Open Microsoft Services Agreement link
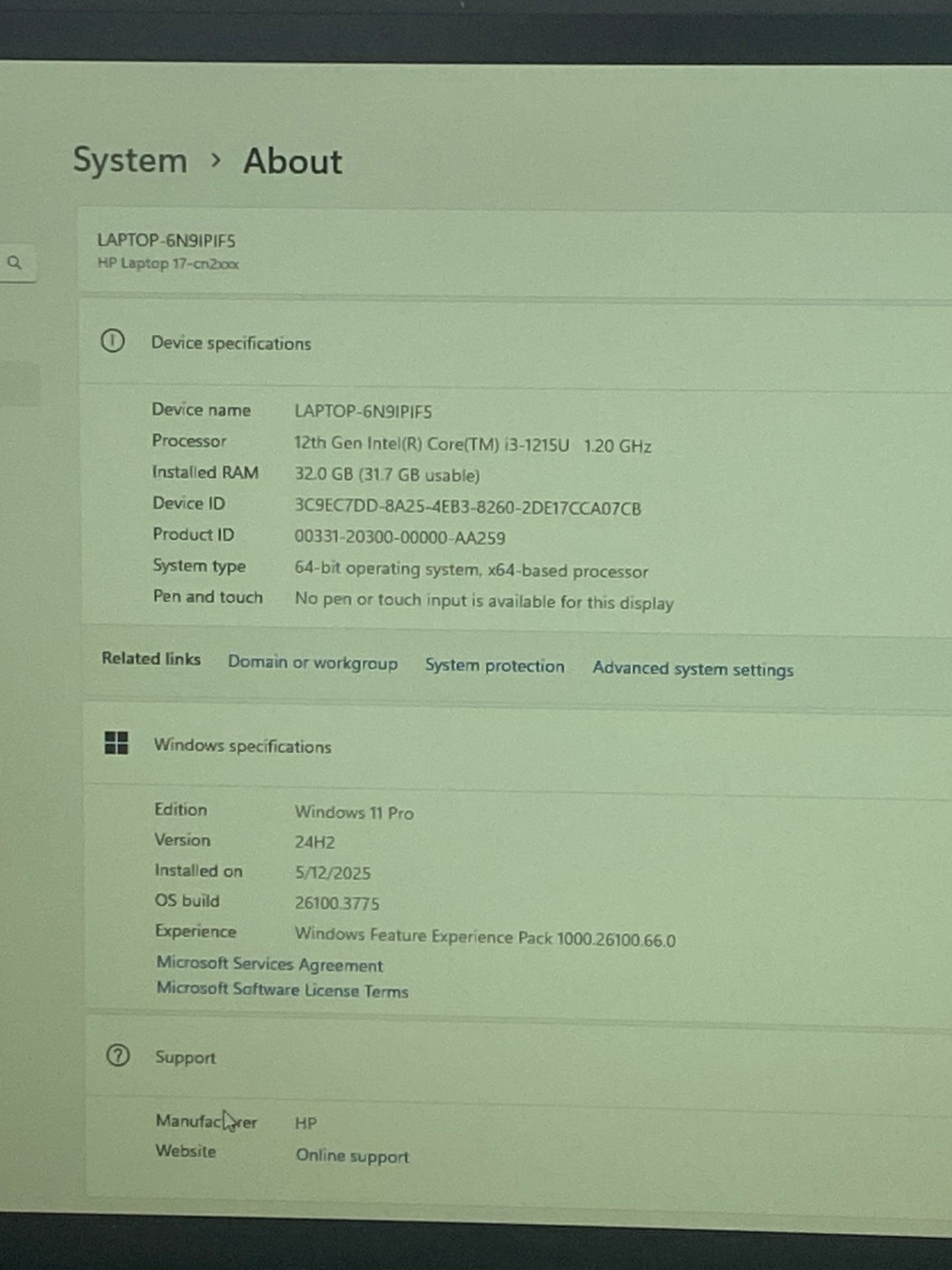Screen dimensions: 952x1270 click(269, 964)
